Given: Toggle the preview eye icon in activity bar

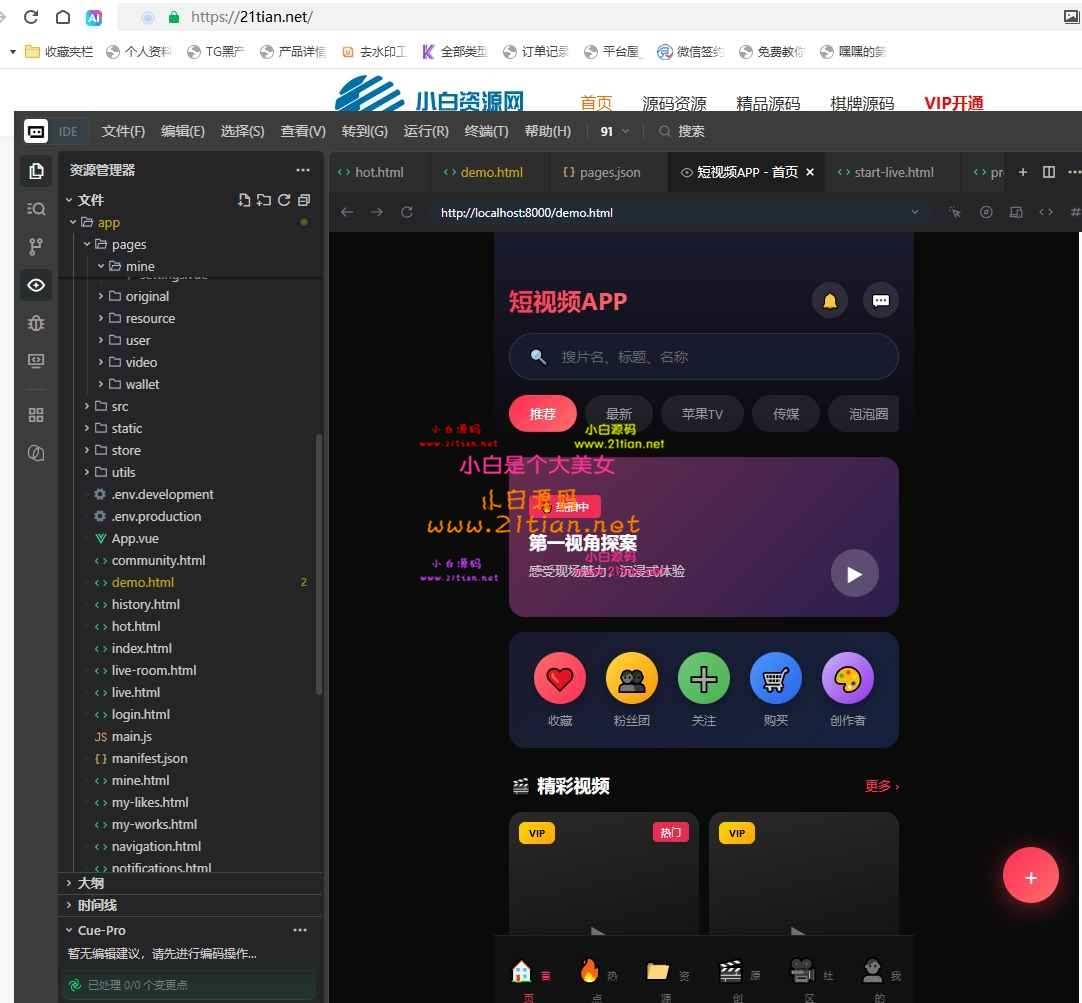Looking at the screenshot, I should [x=36, y=285].
